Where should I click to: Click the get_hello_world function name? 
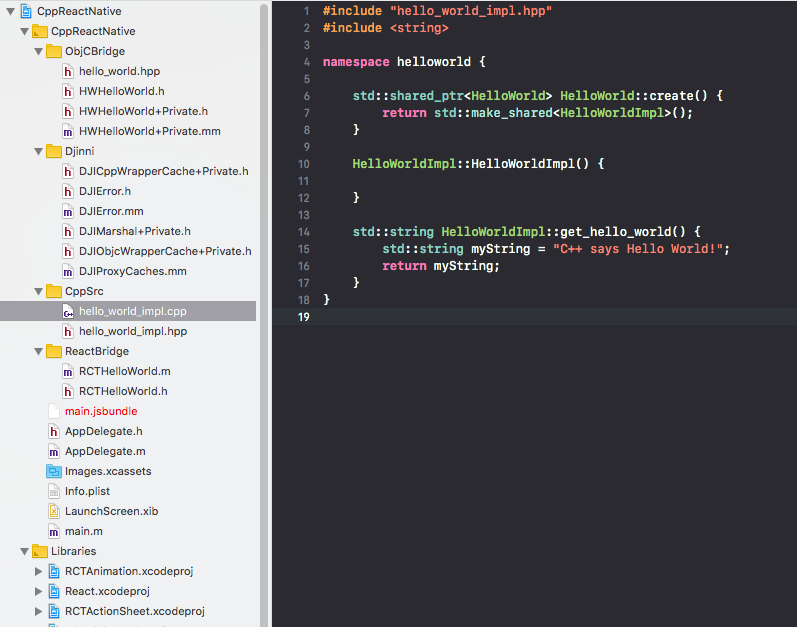[x=616, y=232]
